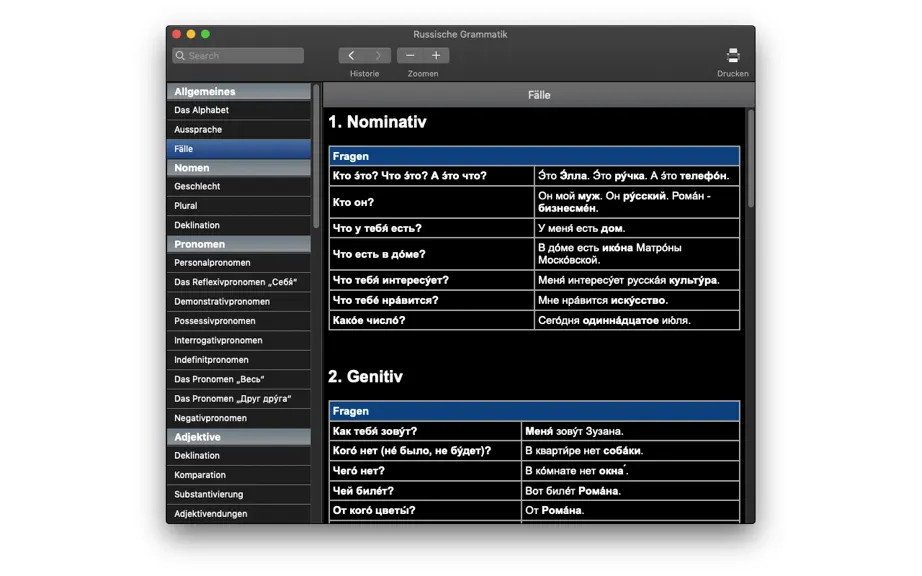Image resolution: width=922 pixels, height=576 pixels.
Task: Click into the Search input field
Action: pyautogui.click(x=238, y=56)
